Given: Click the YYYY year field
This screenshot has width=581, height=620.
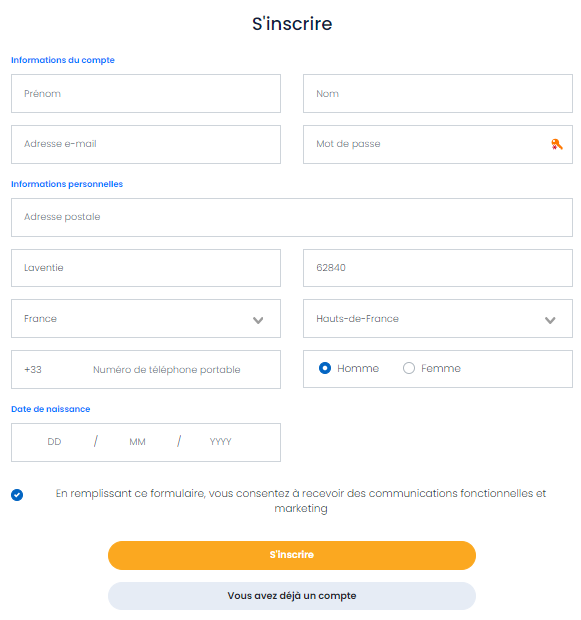Looking at the screenshot, I should pyautogui.click(x=220, y=442).
